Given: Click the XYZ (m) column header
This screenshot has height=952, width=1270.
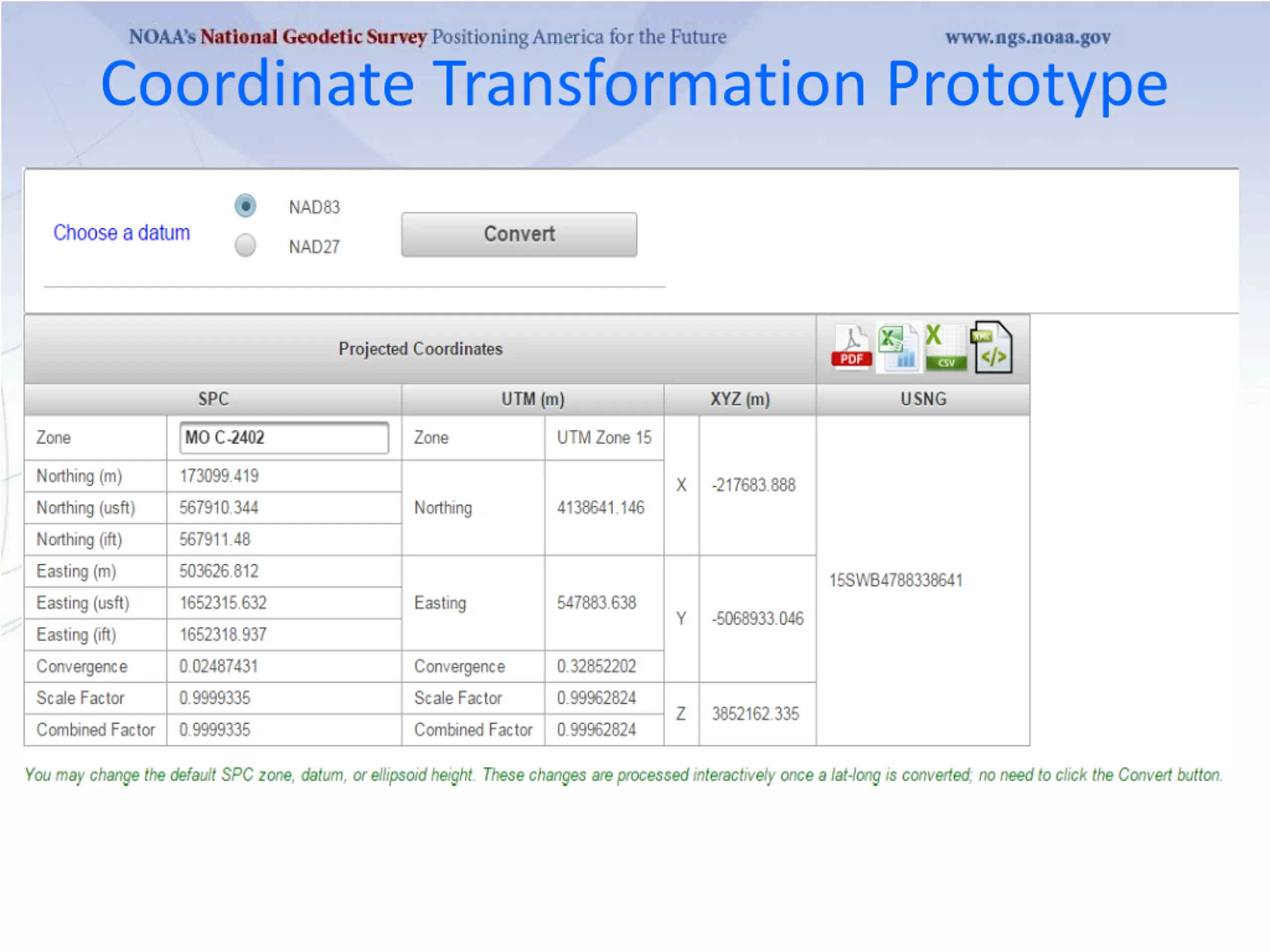Looking at the screenshot, I should pyautogui.click(x=740, y=399).
